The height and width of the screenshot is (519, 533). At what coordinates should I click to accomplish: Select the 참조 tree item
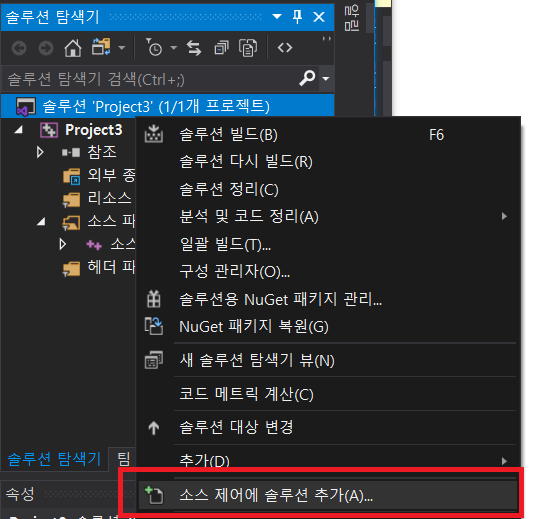[102, 152]
